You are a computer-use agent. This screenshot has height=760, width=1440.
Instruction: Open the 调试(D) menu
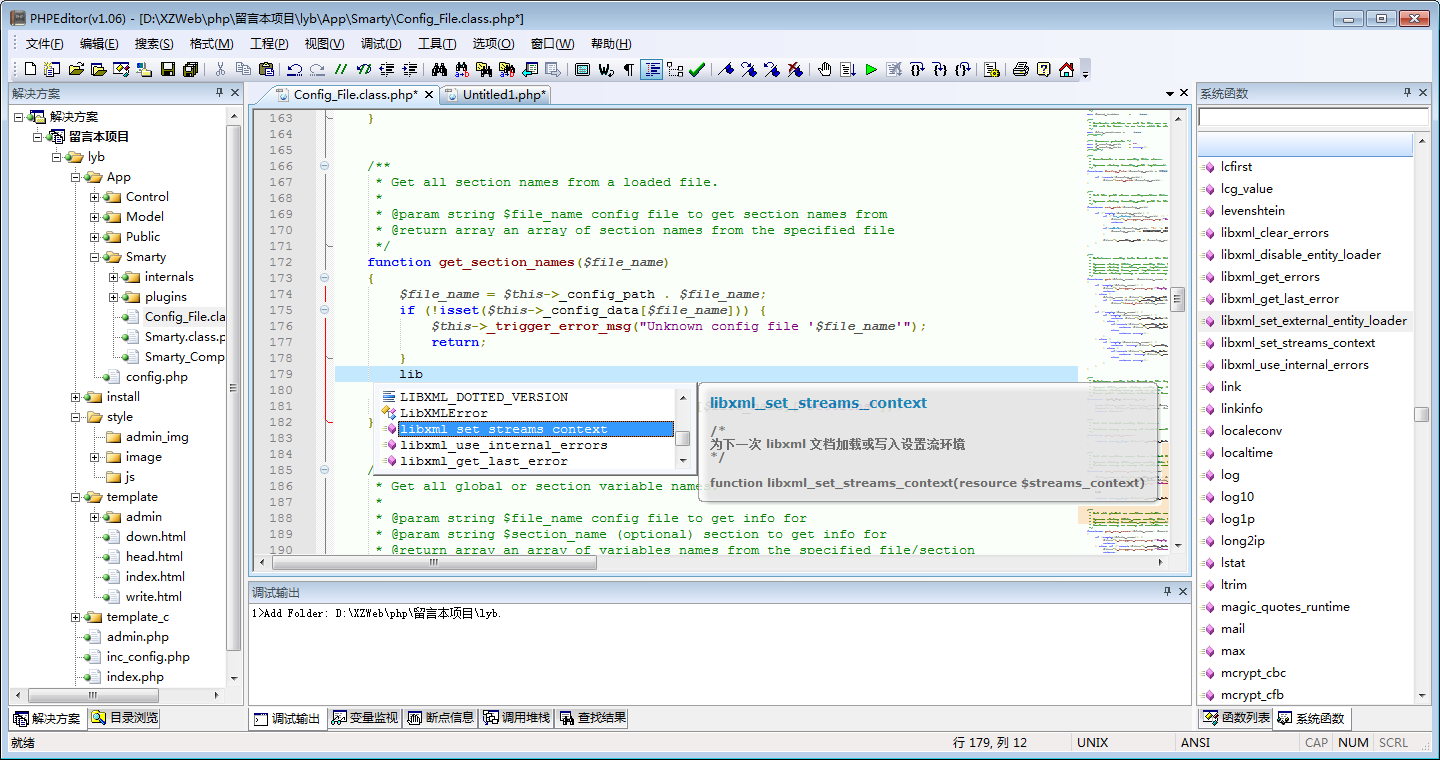(380, 43)
